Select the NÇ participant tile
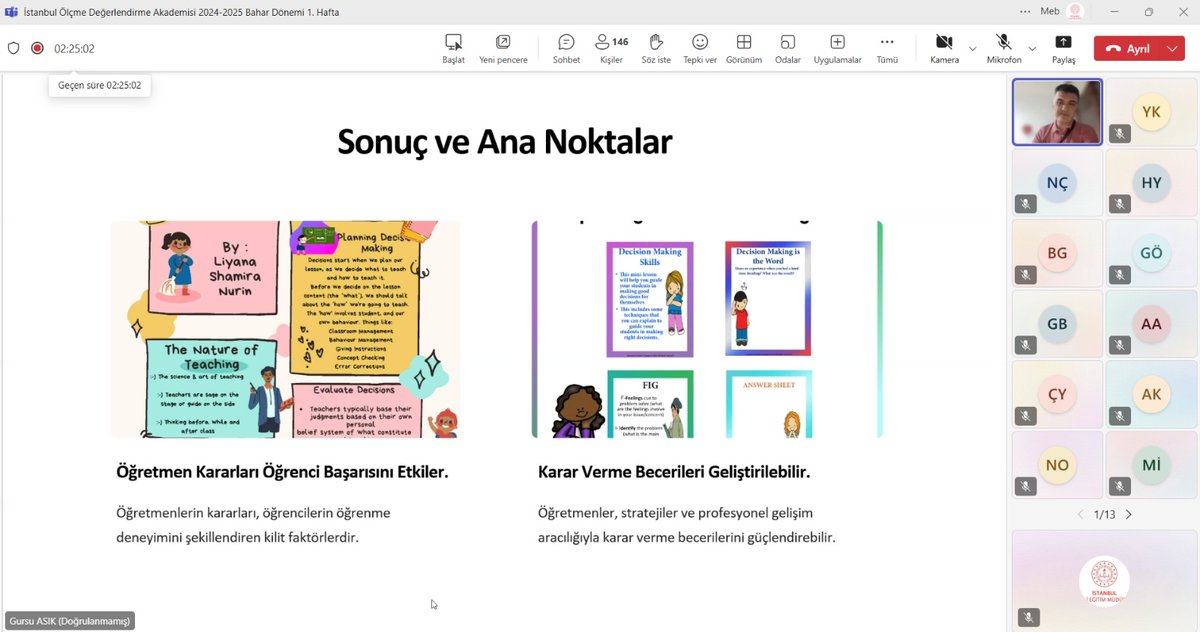Screen dimensions: 1200x632 (1057, 183)
